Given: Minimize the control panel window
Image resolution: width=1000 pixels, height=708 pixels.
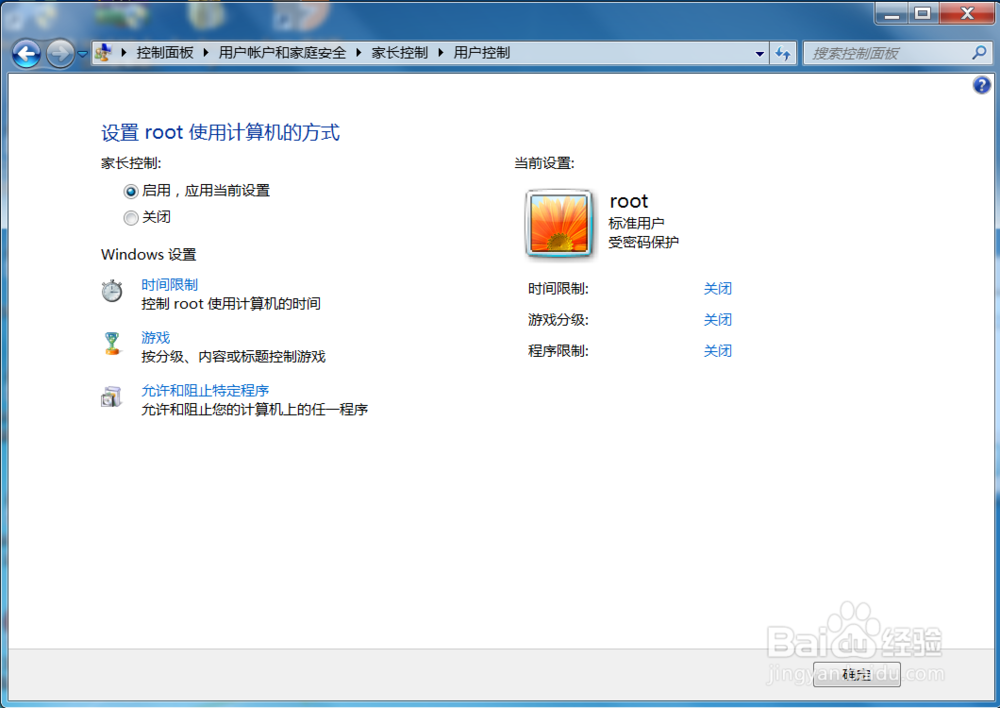Looking at the screenshot, I should [x=891, y=13].
